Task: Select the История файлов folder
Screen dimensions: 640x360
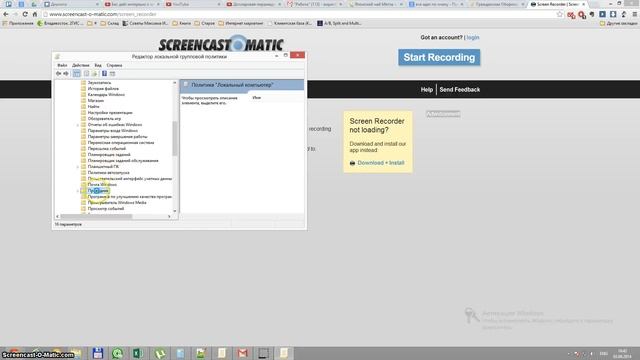Action: (x=103, y=89)
